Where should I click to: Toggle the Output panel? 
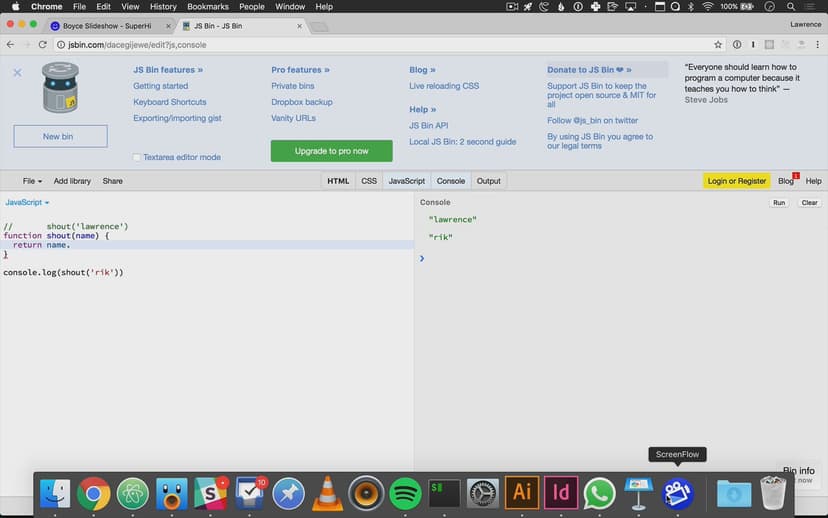click(x=488, y=181)
